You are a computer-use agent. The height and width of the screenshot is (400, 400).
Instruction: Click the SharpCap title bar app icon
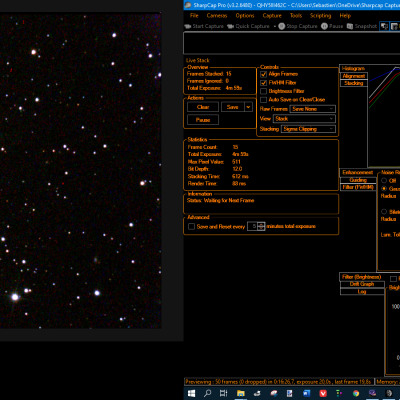coord(188,5)
